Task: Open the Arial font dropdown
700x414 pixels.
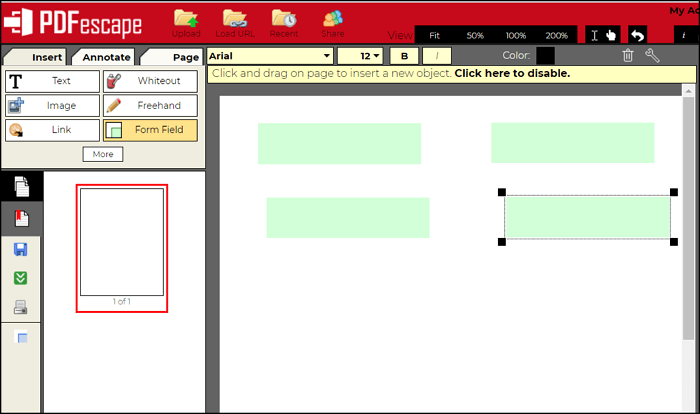Action: (270, 56)
